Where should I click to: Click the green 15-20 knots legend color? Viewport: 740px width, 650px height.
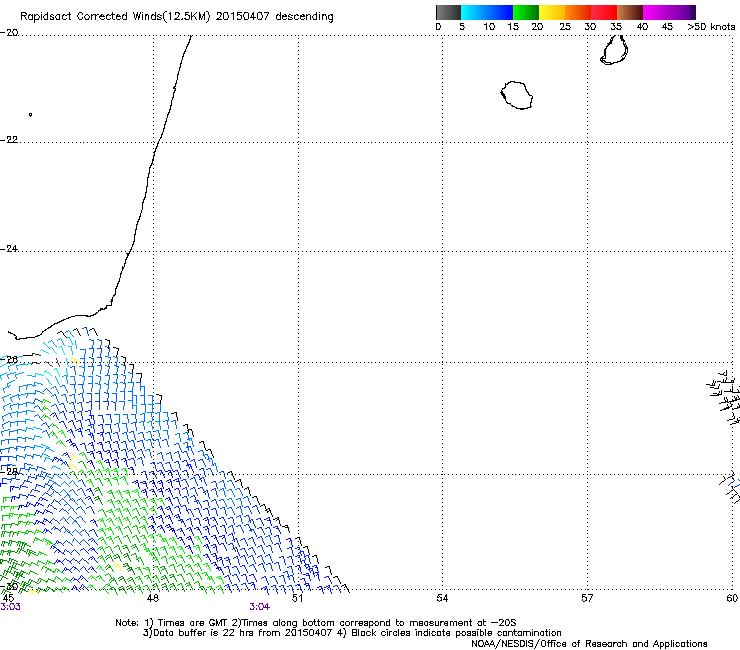526,12
